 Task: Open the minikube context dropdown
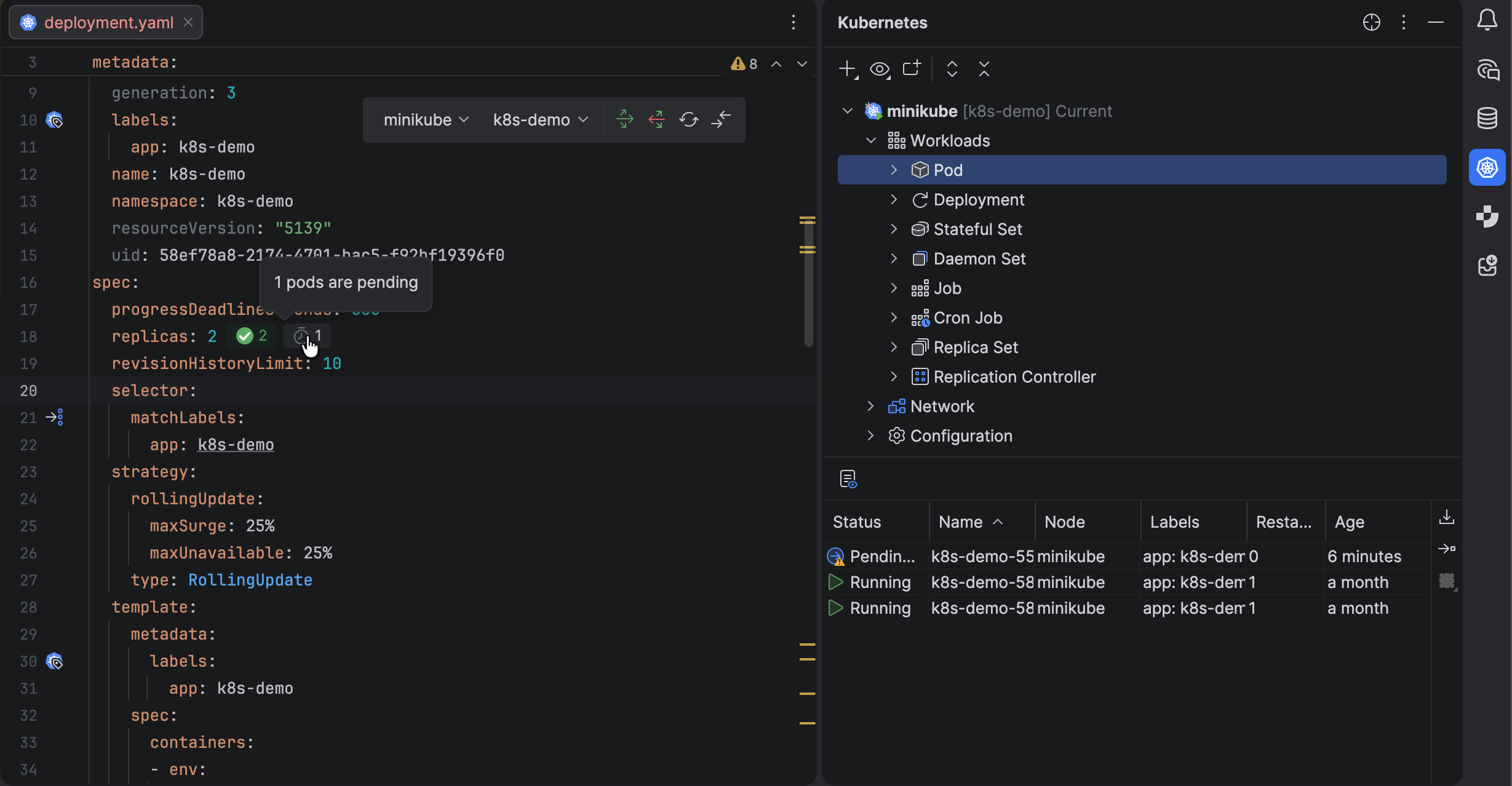(x=426, y=120)
